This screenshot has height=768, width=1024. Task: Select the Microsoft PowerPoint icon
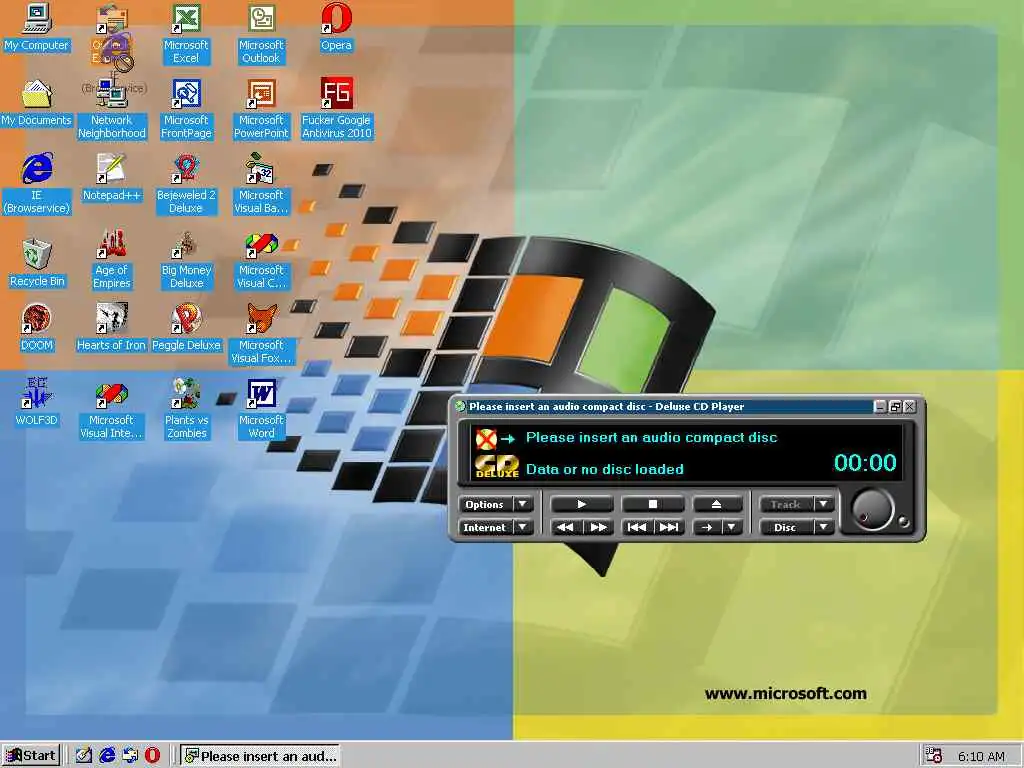tap(261, 109)
